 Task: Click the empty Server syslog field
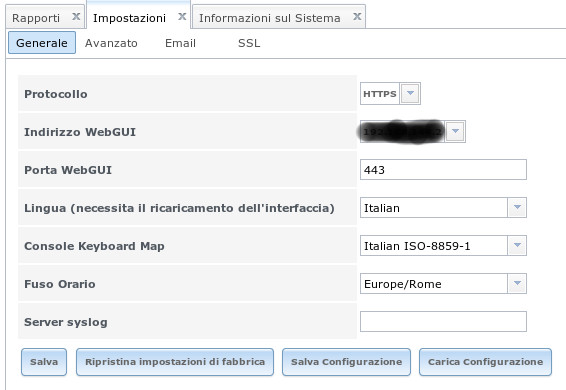coord(443,321)
